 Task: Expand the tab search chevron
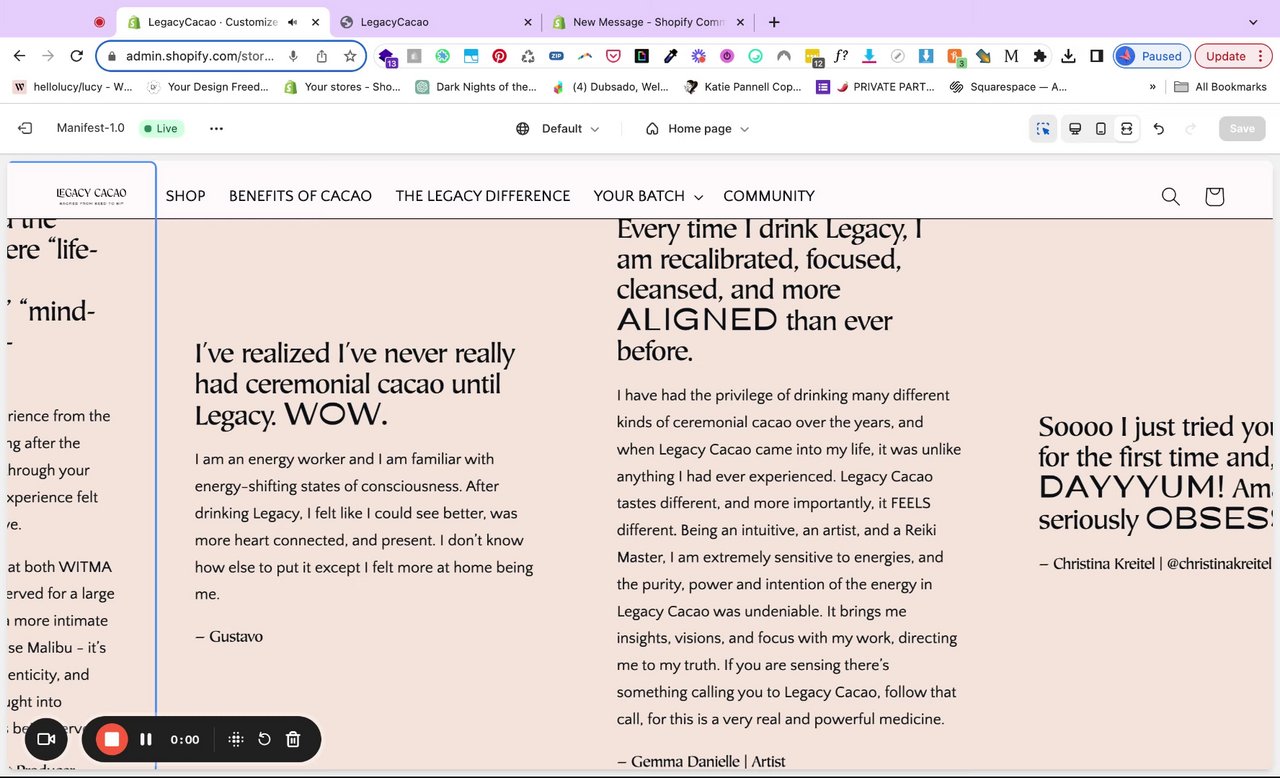coord(1254,22)
